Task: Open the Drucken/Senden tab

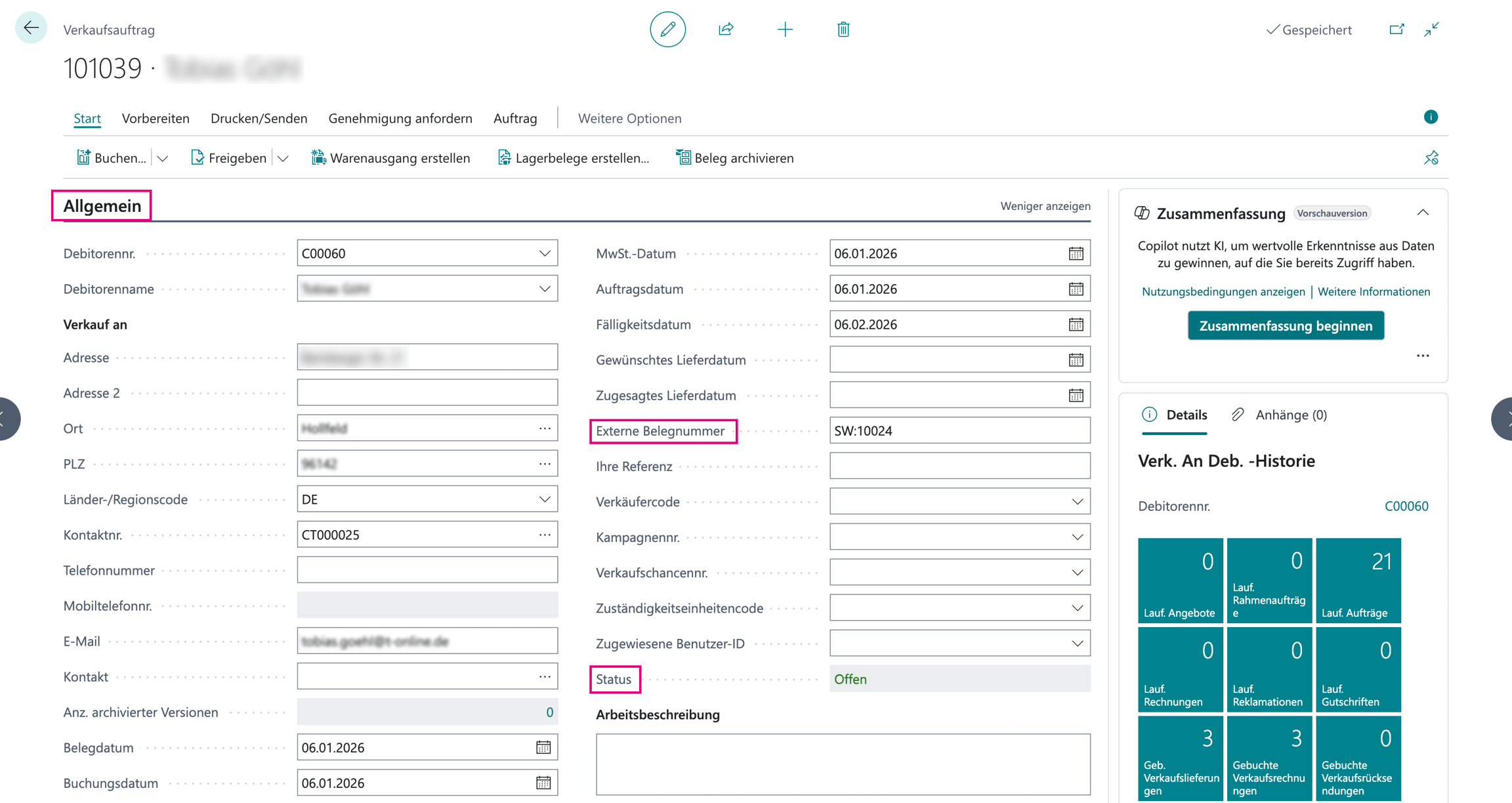Action: [x=259, y=118]
